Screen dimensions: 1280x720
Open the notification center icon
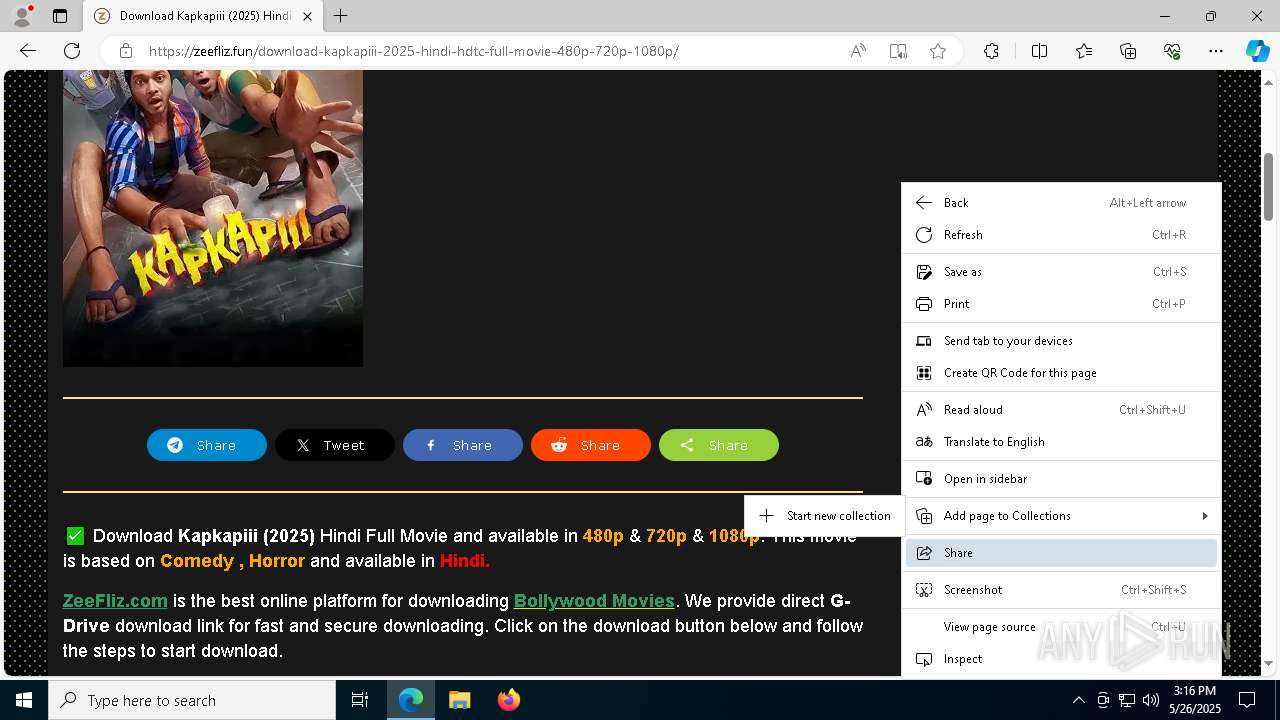[1247, 700]
